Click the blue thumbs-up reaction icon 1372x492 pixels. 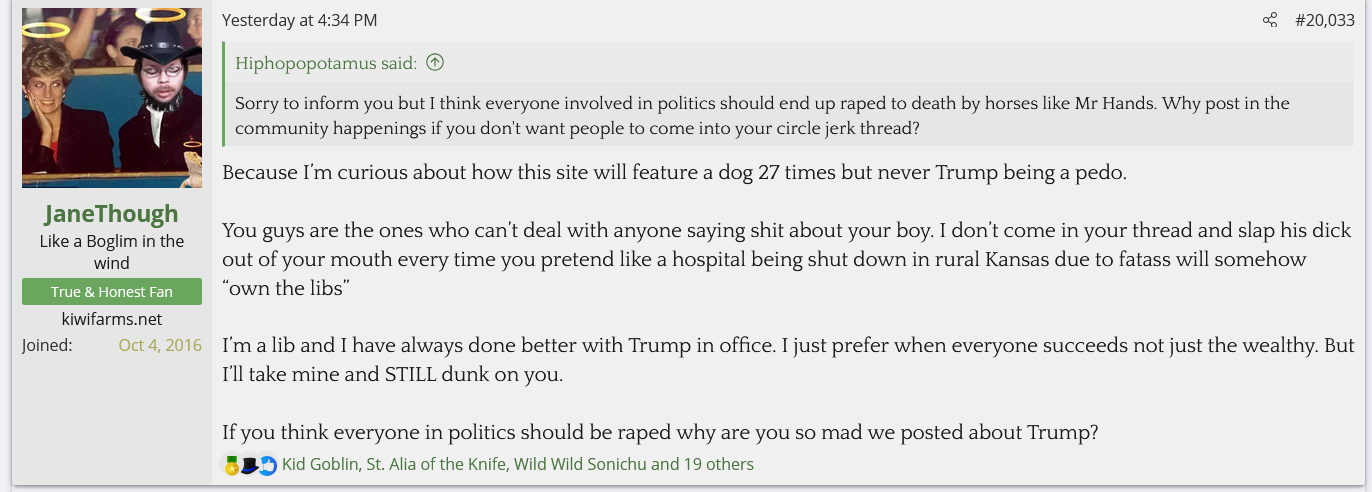coord(267,465)
